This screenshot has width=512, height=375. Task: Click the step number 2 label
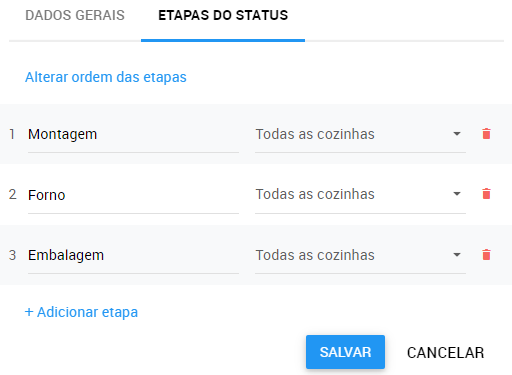tap(12, 194)
